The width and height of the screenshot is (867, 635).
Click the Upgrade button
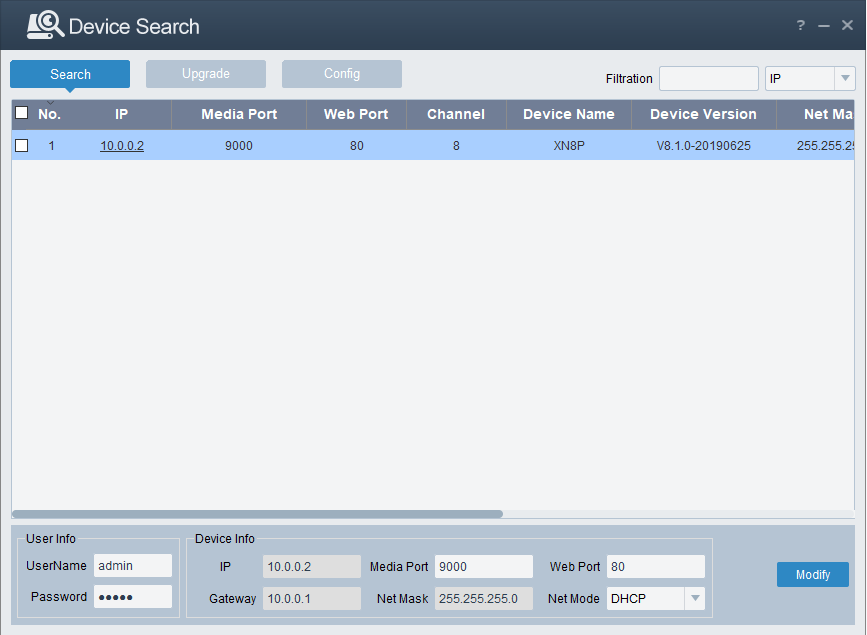[x=206, y=74]
